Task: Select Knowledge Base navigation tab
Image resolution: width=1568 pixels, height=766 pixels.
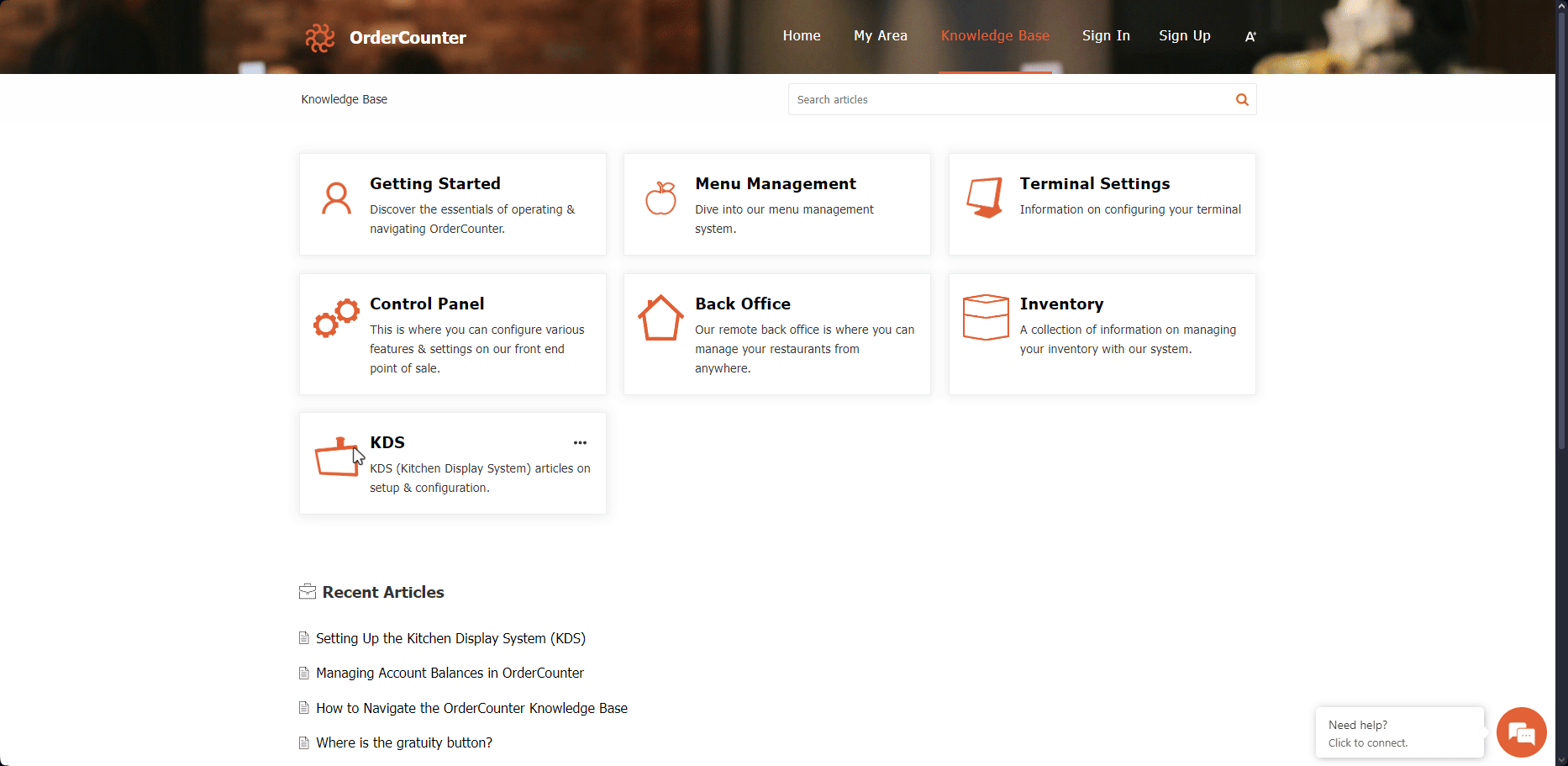Action: click(x=995, y=35)
